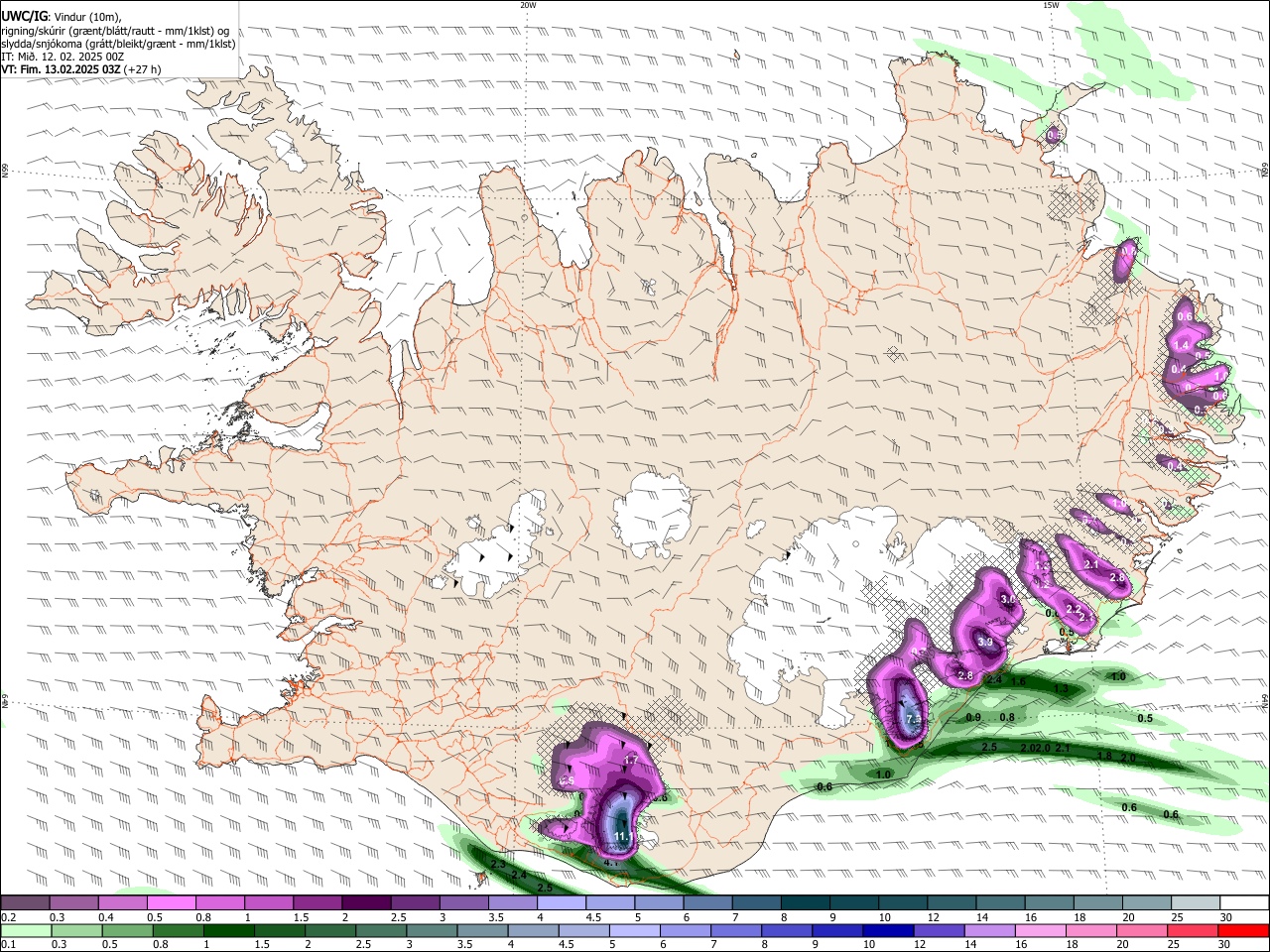Click the 4.7 value near the south coast
Viewport: 1270px width, 952px height.
(x=612, y=863)
